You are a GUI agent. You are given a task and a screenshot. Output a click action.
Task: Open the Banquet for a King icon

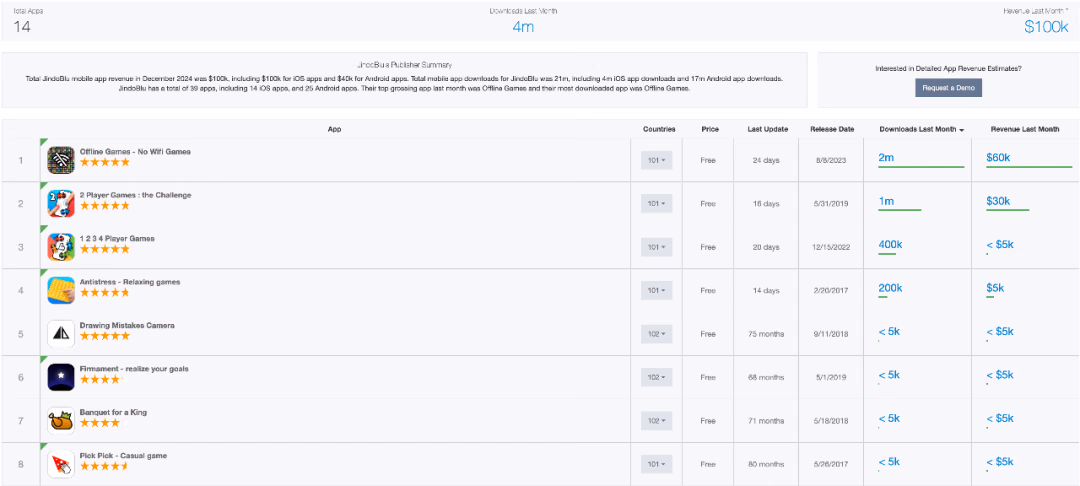[x=61, y=421]
